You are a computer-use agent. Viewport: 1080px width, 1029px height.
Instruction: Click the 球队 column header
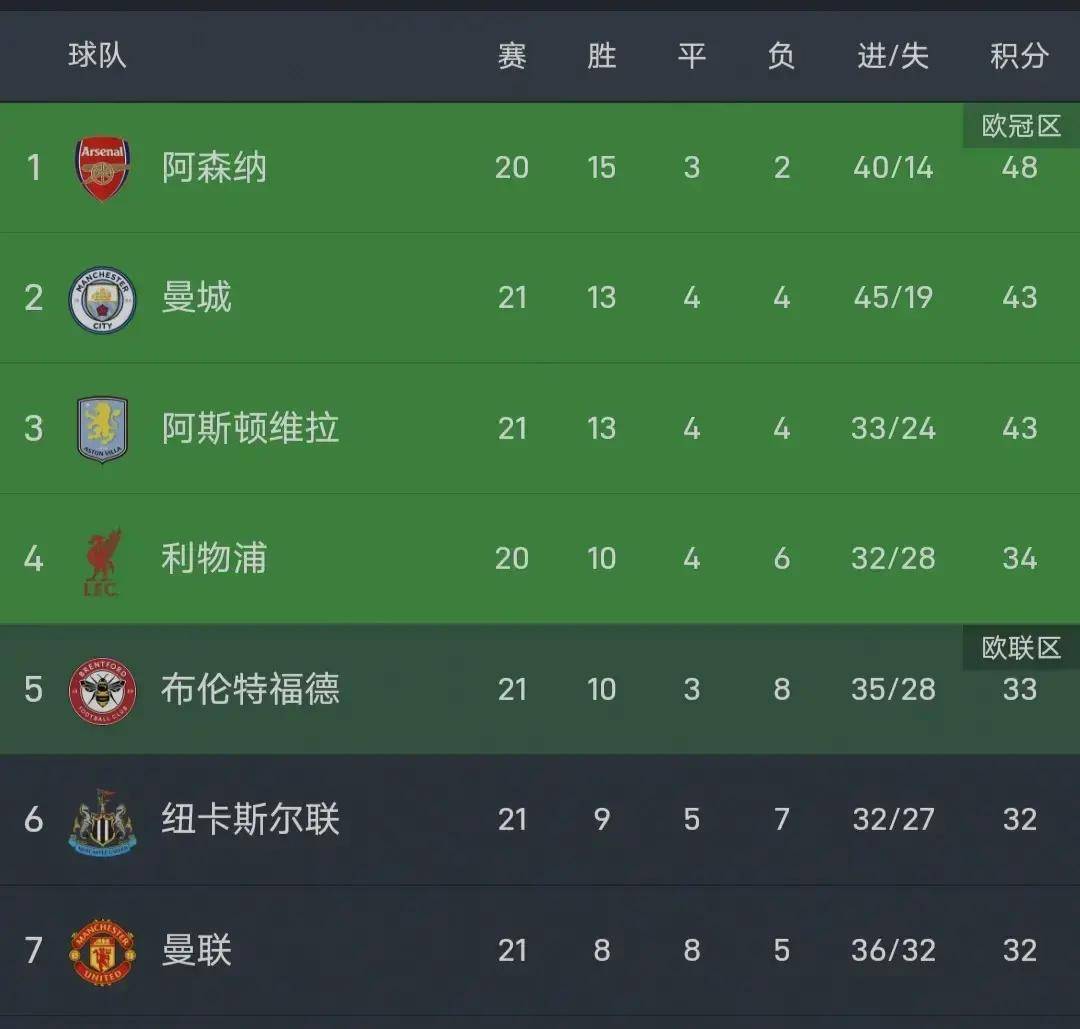coord(97,55)
